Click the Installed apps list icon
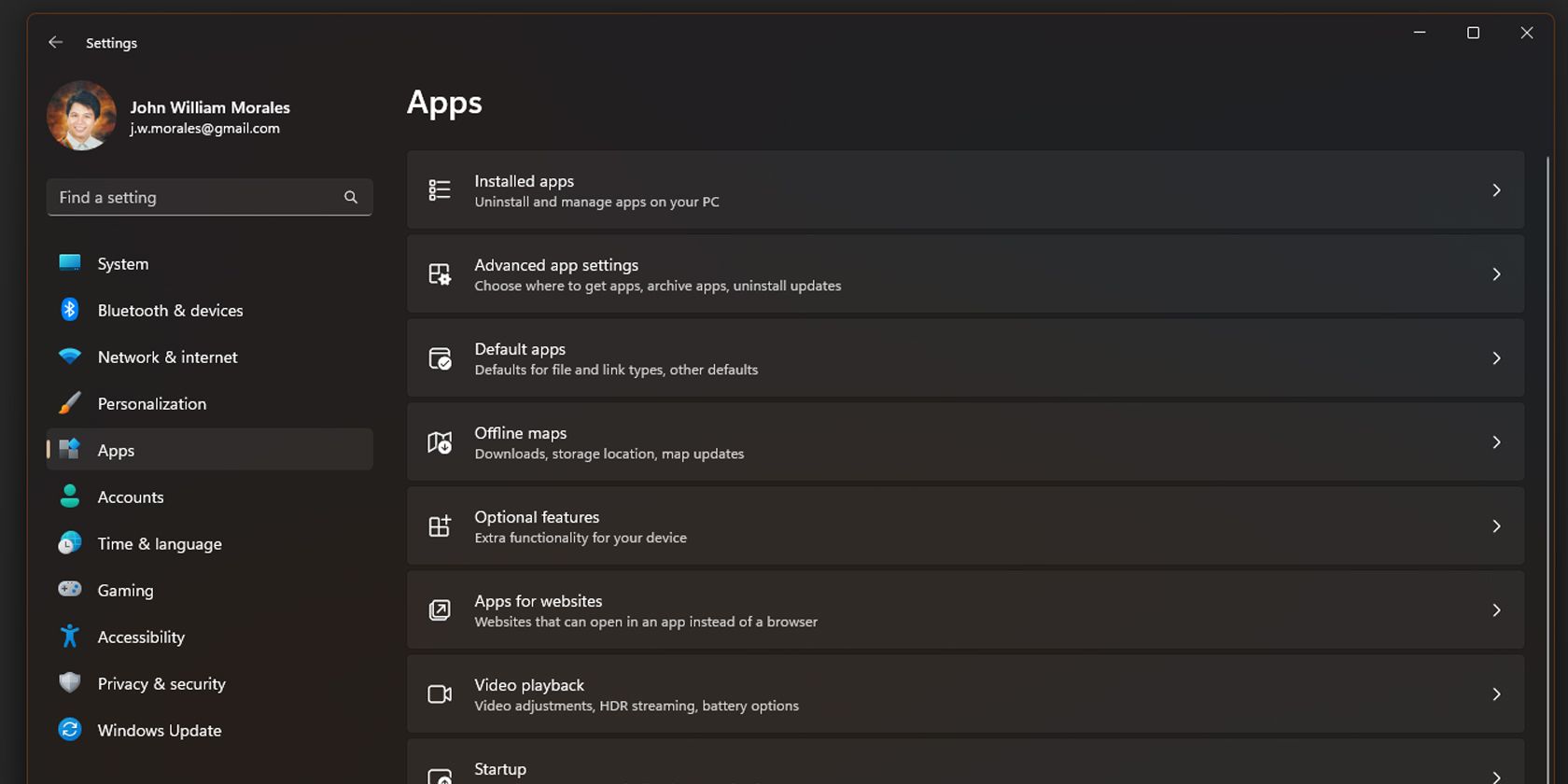This screenshot has width=1568, height=784. point(439,189)
